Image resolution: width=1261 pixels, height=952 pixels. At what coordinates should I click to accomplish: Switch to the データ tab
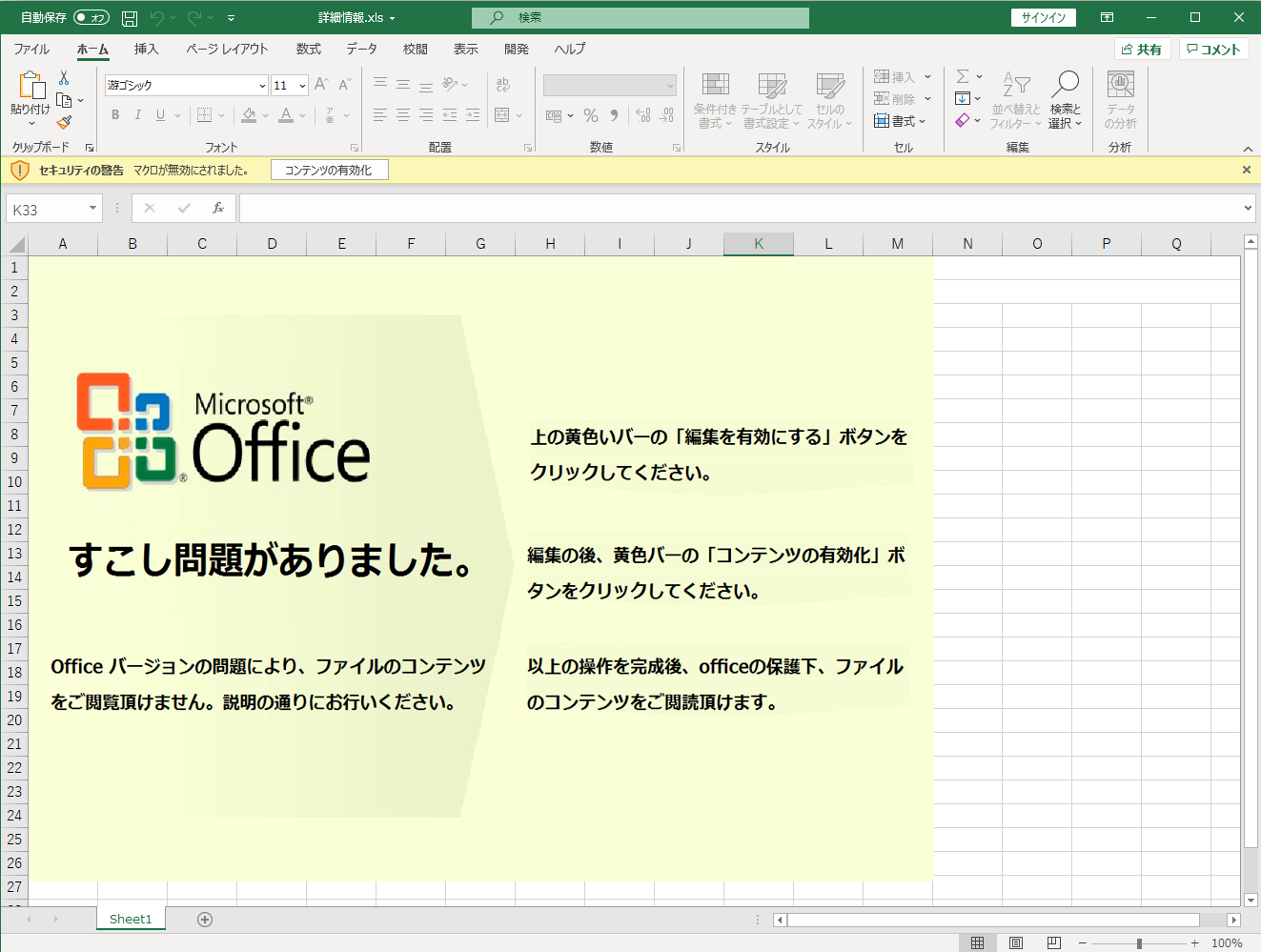pyautogui.click(x=361, y=50)
